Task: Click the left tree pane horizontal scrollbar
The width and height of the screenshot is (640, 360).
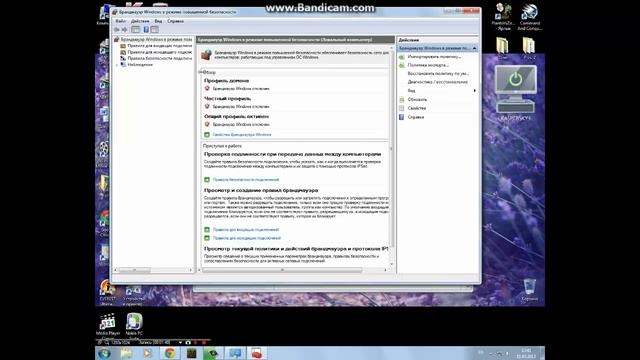Action: pos(135,270)
